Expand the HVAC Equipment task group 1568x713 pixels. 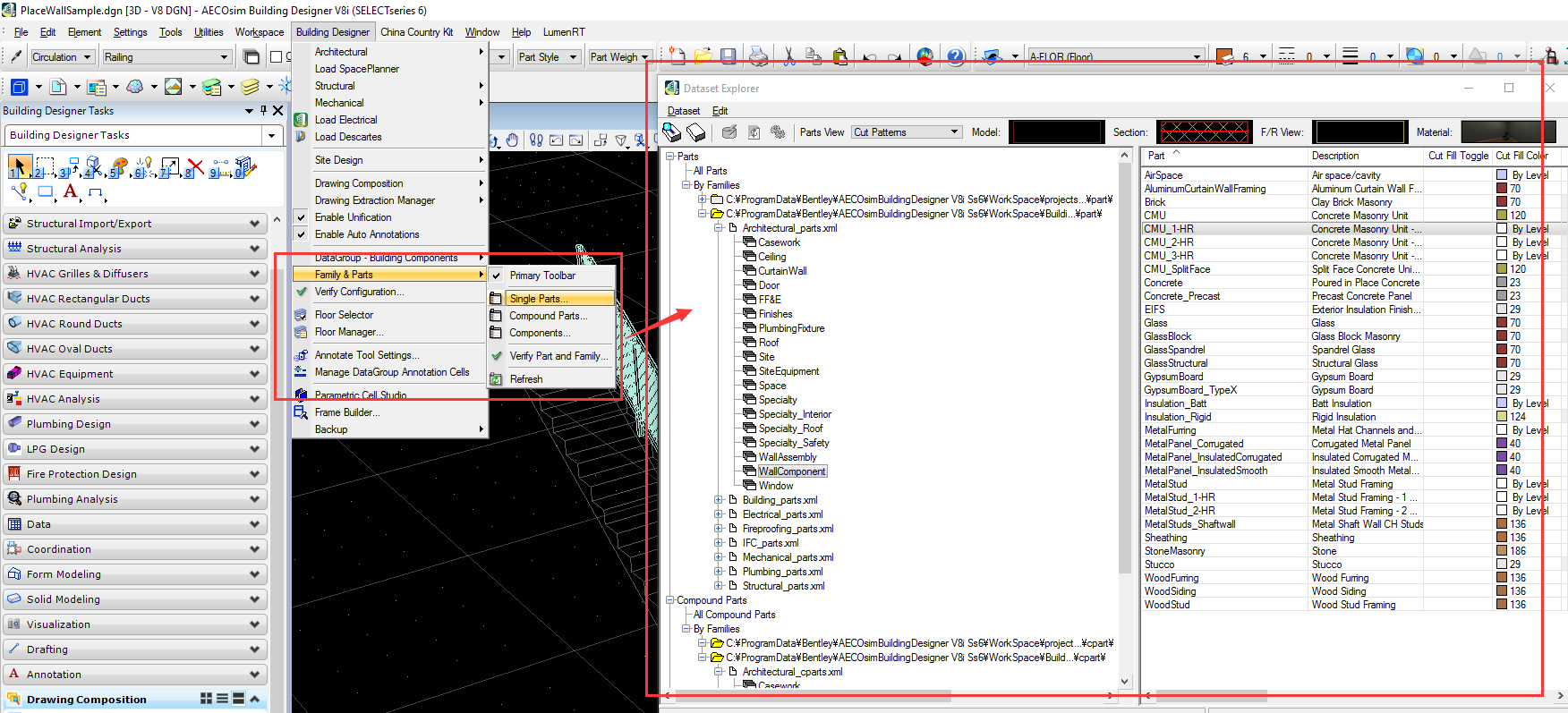click(135, 374)
